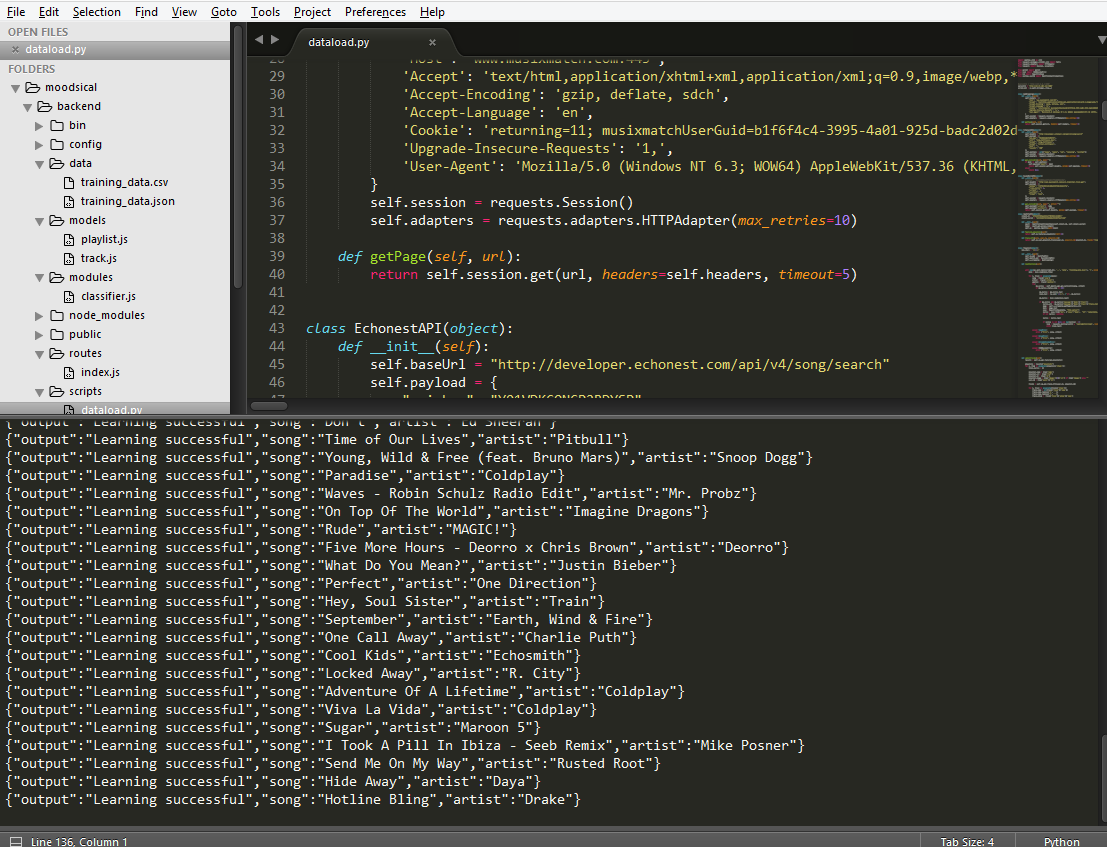Click the track.js file icon

[x=68, y=259]
